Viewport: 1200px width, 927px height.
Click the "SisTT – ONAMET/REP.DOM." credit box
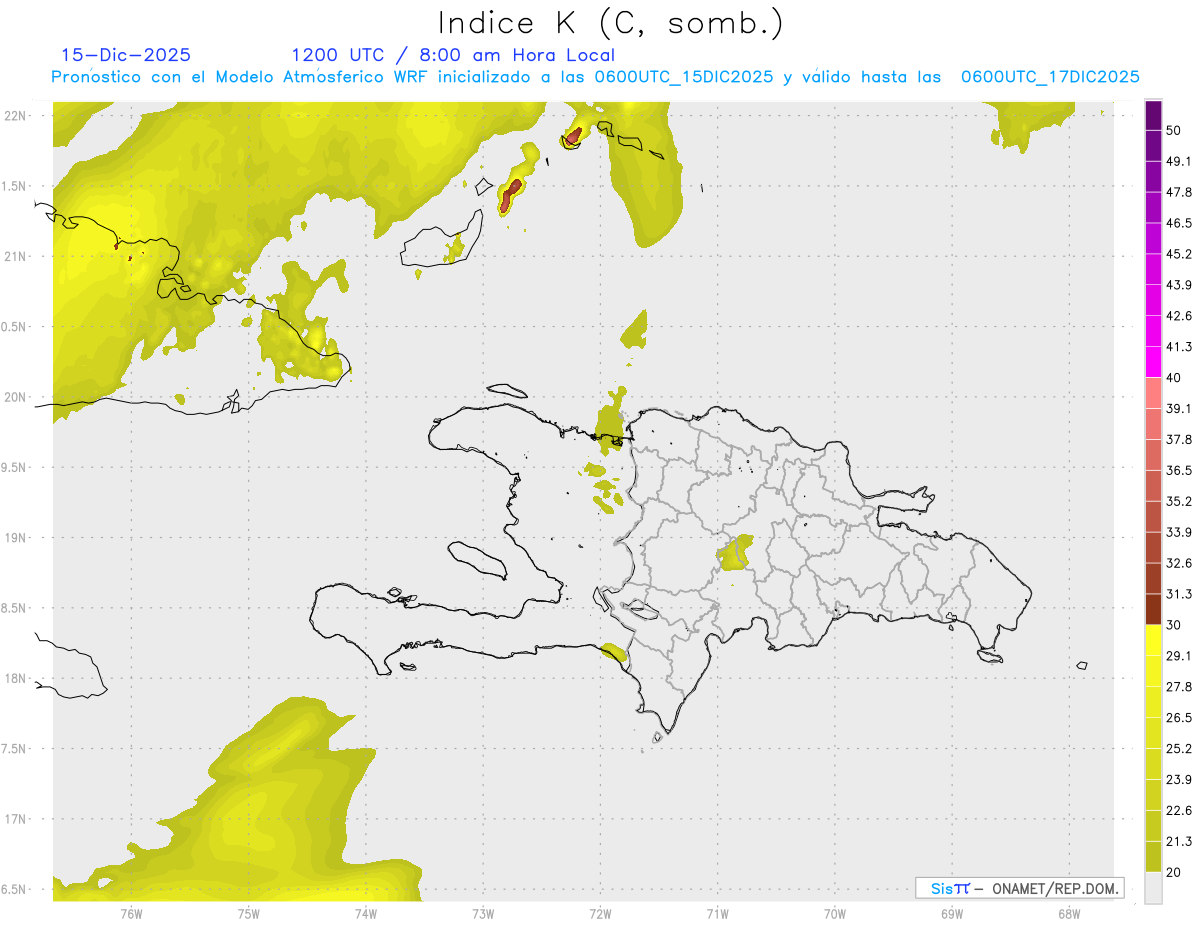[x=1019, y=888]
